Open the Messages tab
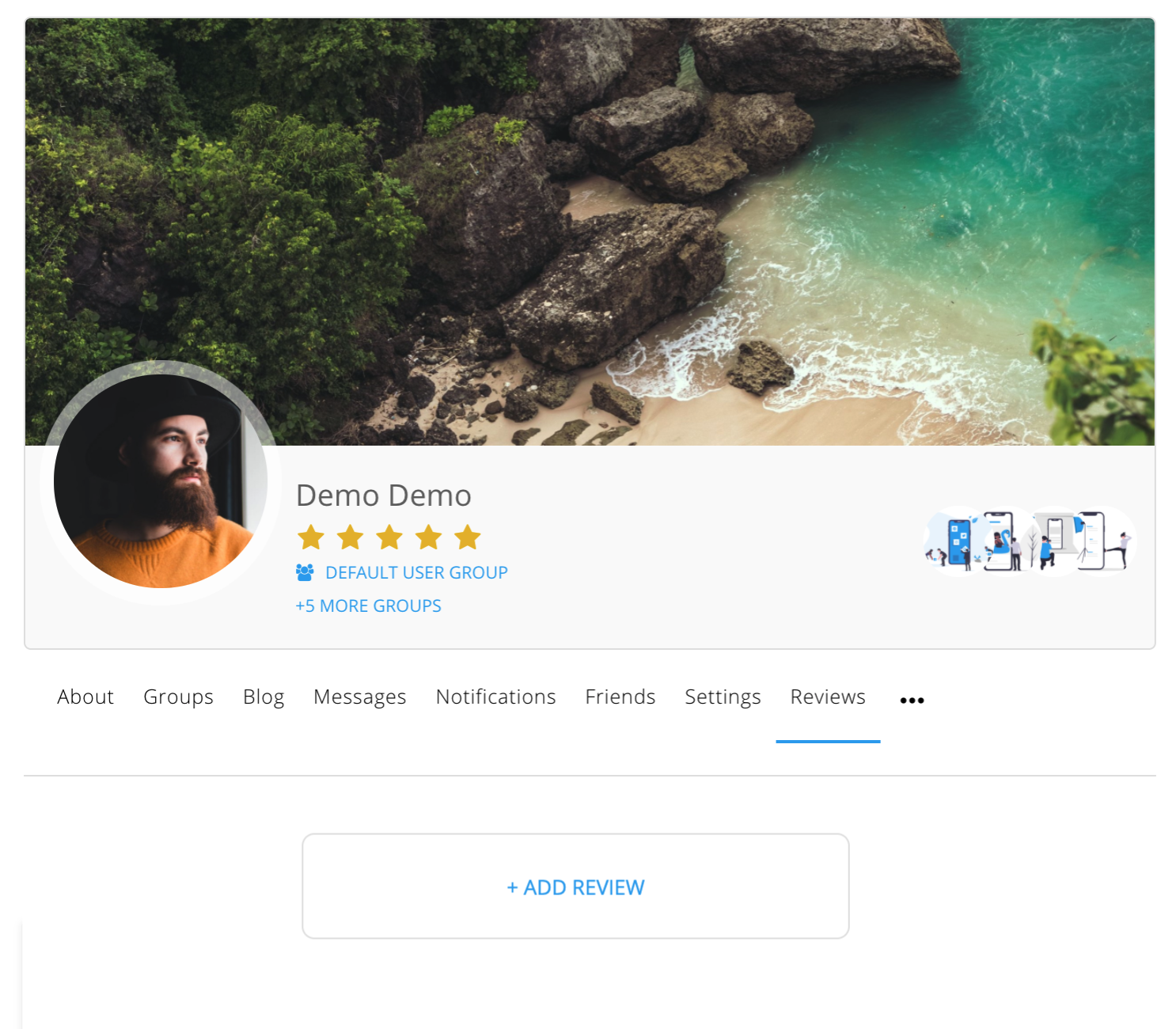Image resolution: width=1176 pixels, height=1029 pixels. pos(359,697)
